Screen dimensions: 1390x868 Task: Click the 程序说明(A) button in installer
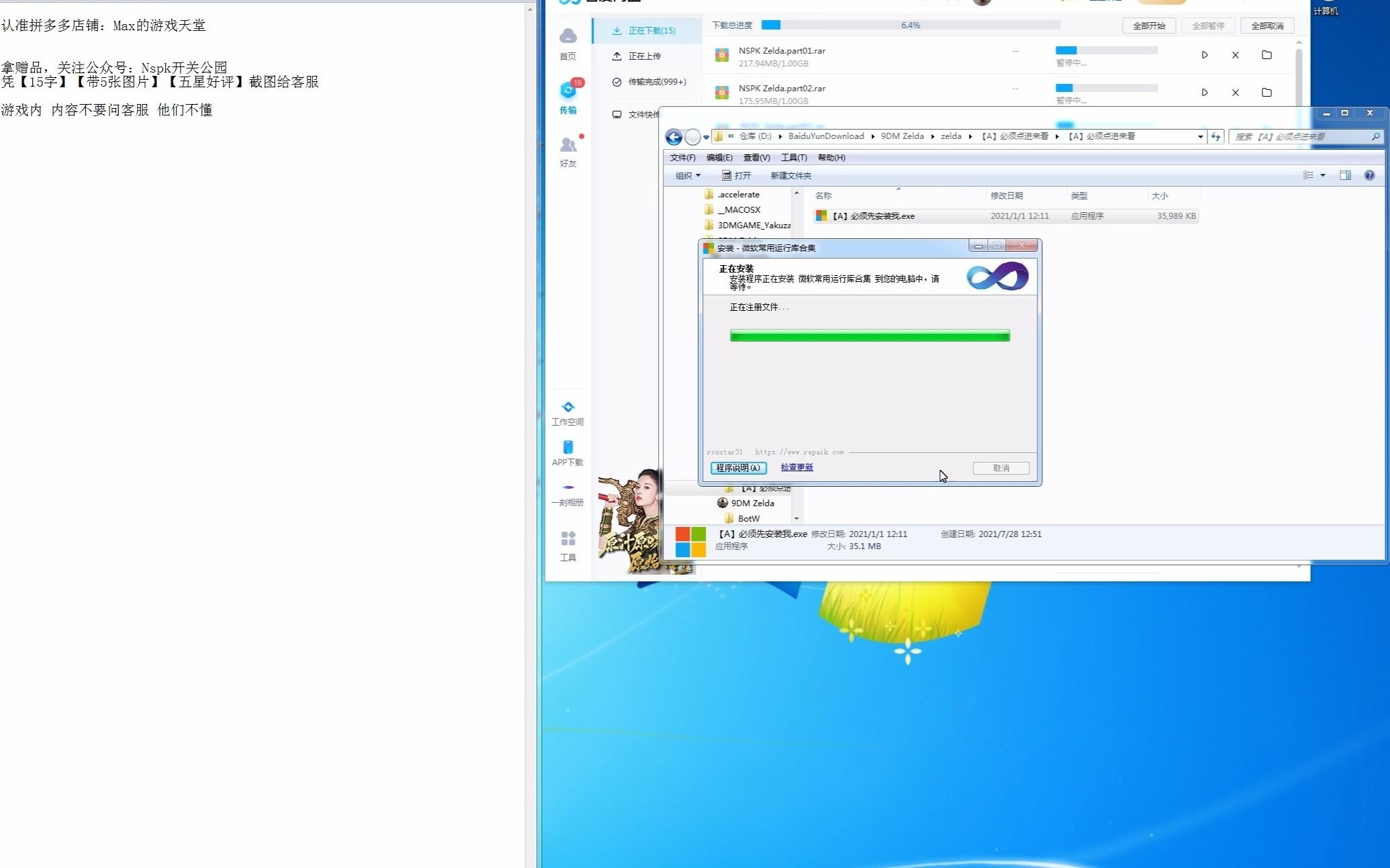(738, 468)
